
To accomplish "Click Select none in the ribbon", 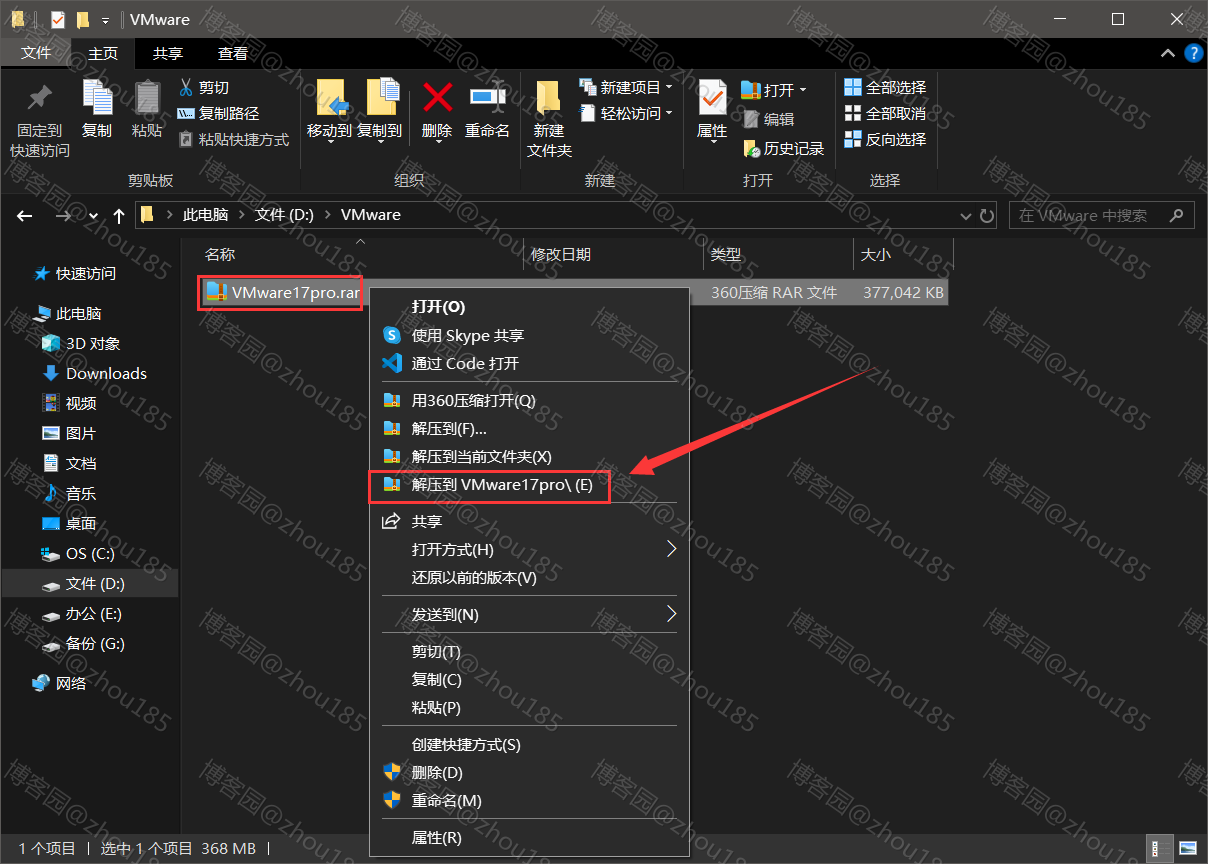I will [x=885, y=114].
